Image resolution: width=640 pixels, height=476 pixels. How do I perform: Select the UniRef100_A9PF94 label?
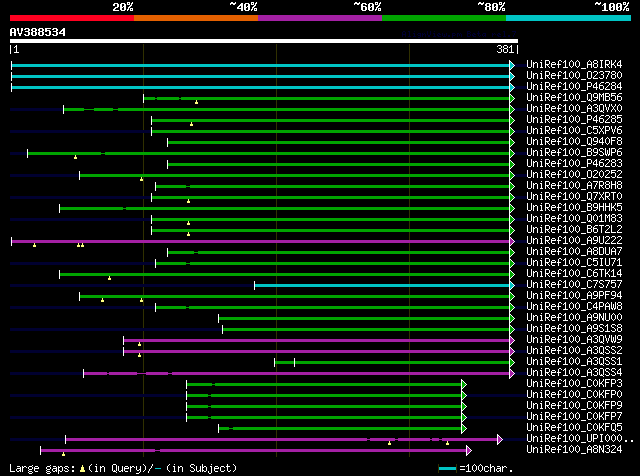[x=574, y=296]
